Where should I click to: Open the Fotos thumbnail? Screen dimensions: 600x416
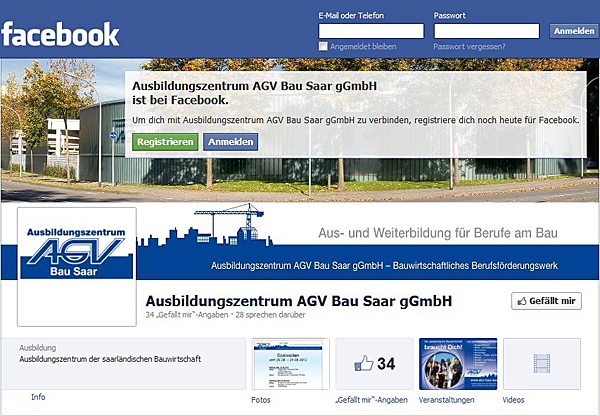pyautogui.click(x=290, y=364)
